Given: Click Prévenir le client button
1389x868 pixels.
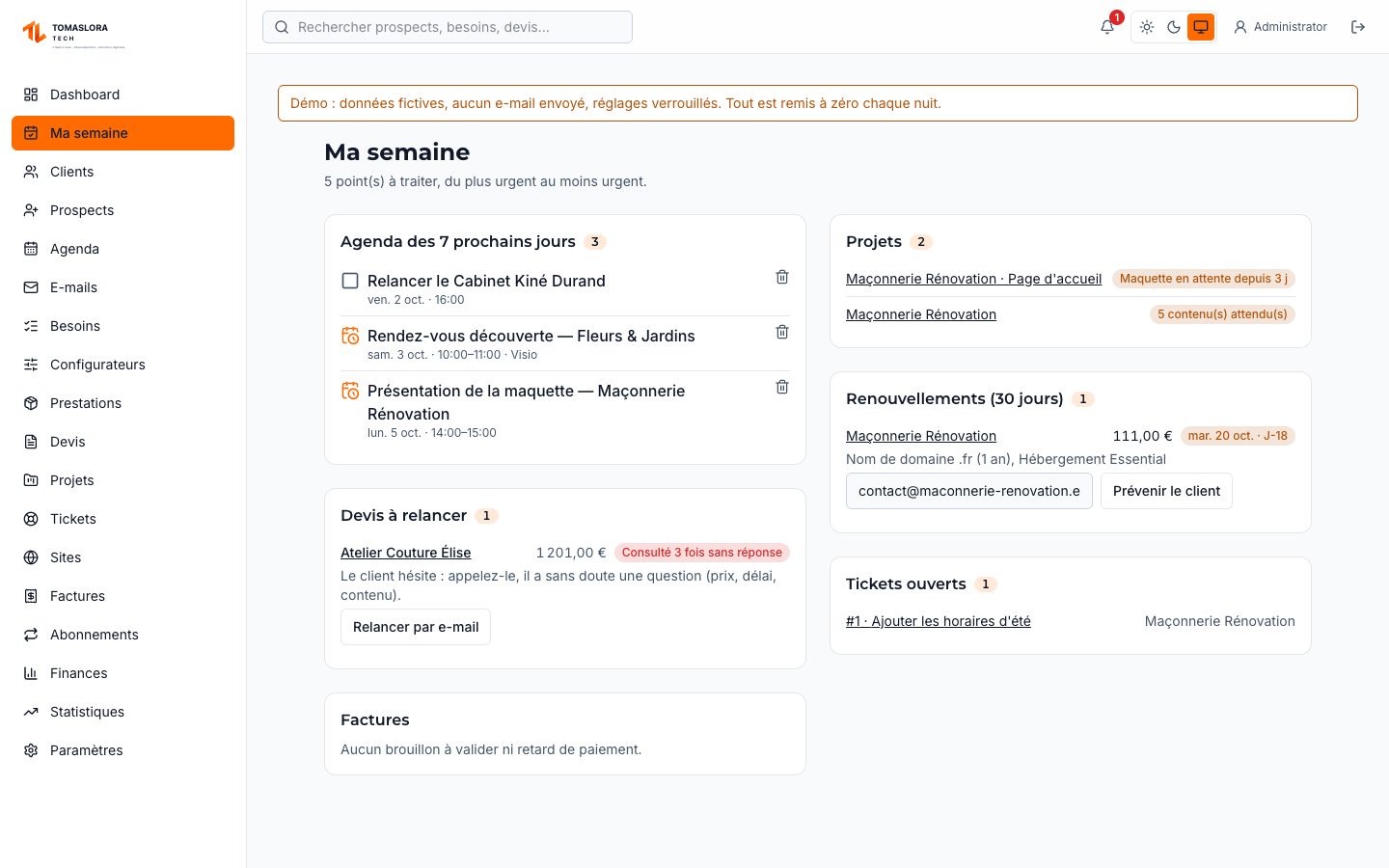Looking at the screenshot, I should click(1166, 491).
